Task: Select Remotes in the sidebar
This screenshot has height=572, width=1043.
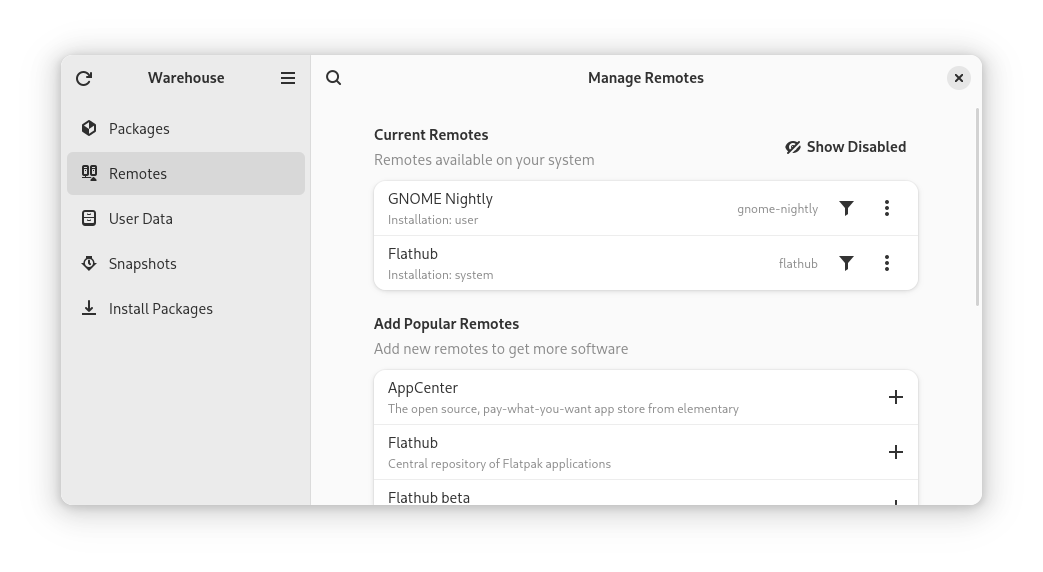Action: coord(138,173)
